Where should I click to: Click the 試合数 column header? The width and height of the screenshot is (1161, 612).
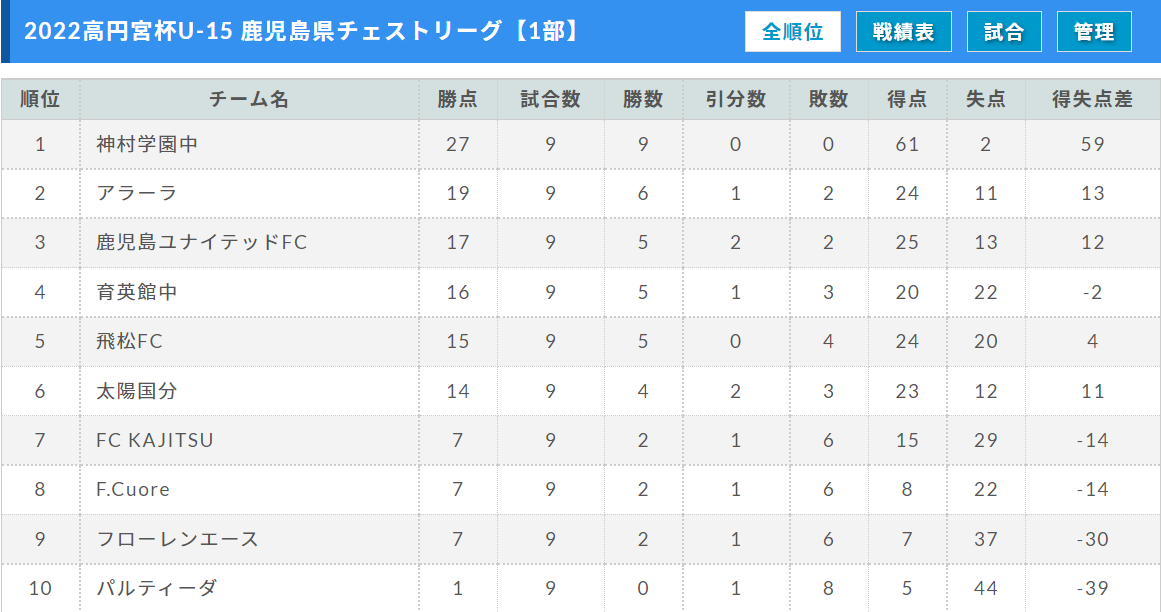(x=550, y=99)
